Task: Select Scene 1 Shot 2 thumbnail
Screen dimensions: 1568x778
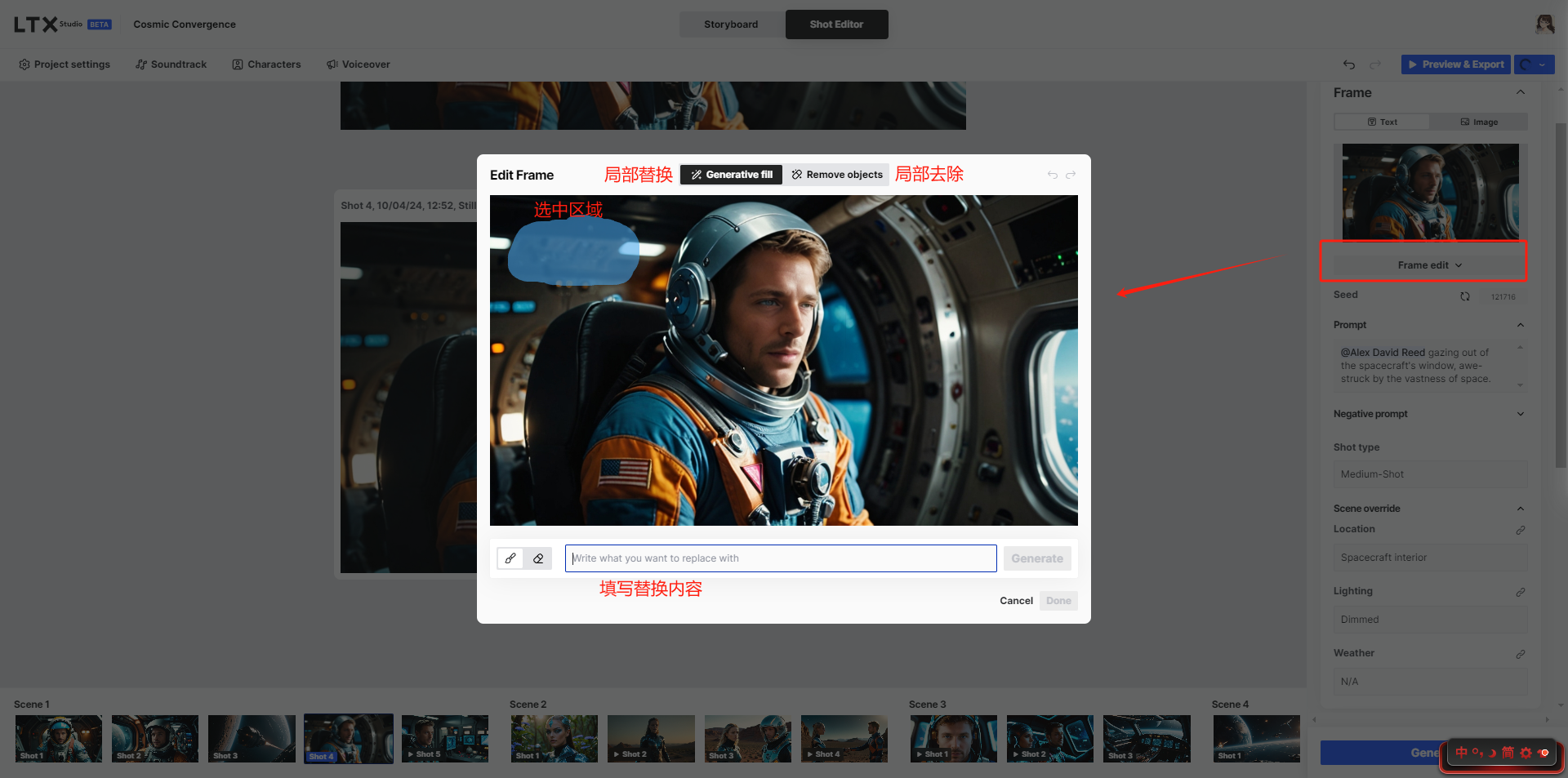Action: click(155, 739)
